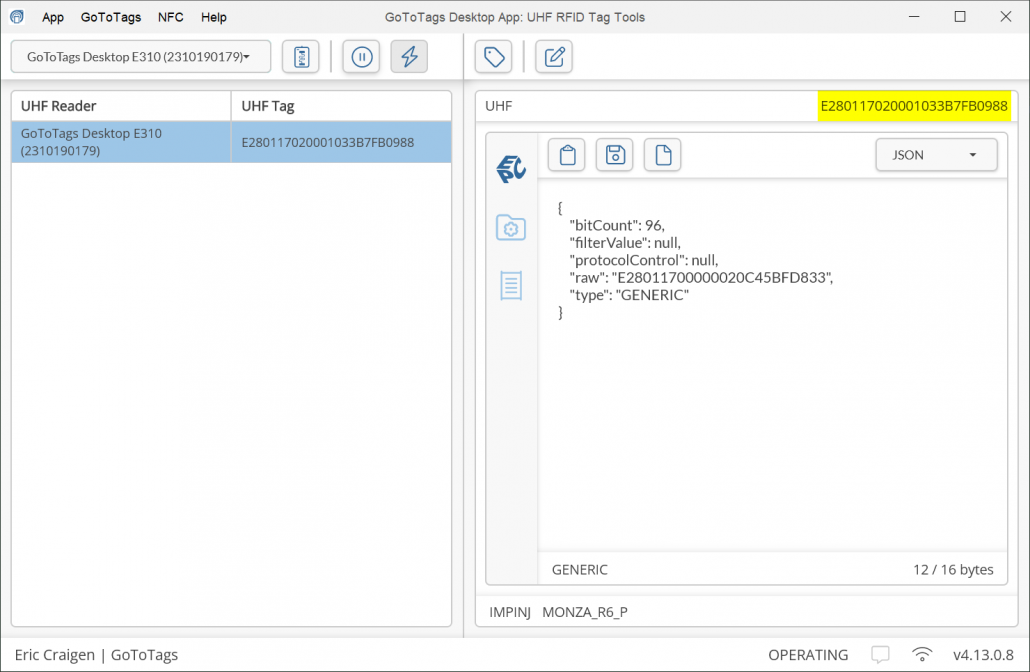Select the GoToTags Desktop E310 reader row
The height and width of the screenshot is (672, 1030).
121,142
